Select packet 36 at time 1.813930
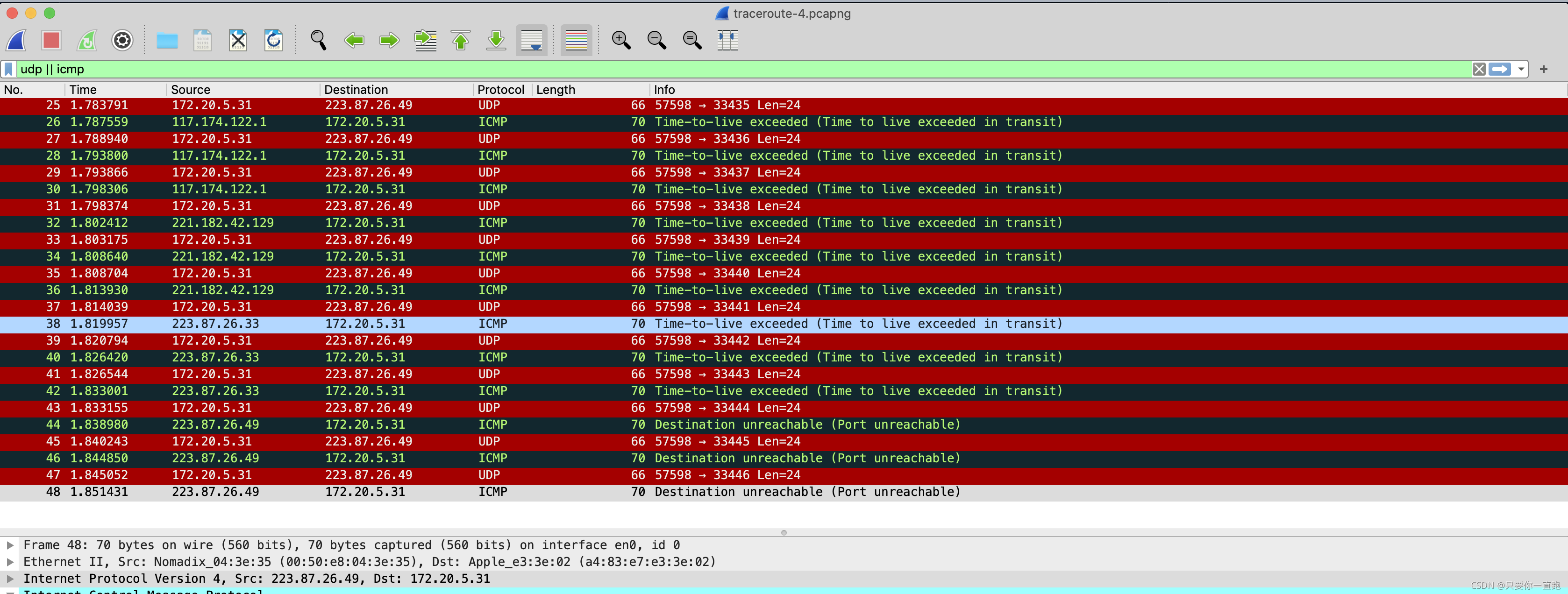 [x=784, y=291]
